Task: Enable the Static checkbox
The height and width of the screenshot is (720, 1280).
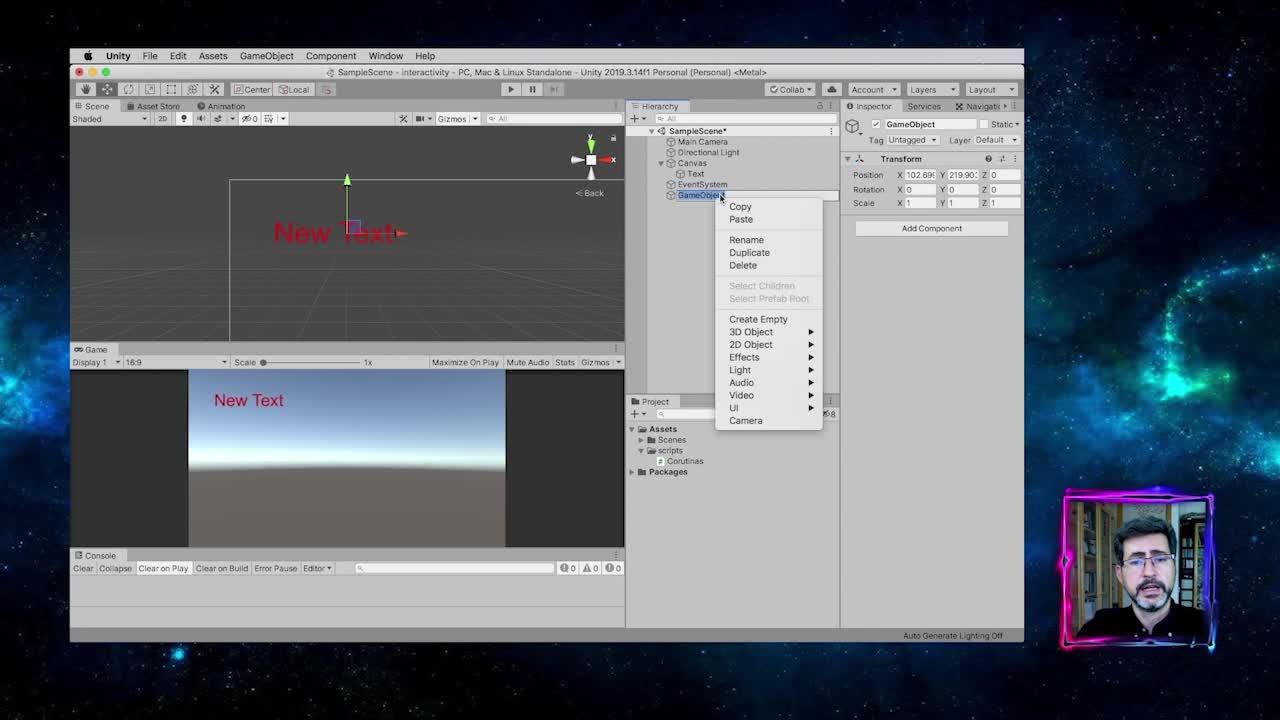Action: (983, 124)
